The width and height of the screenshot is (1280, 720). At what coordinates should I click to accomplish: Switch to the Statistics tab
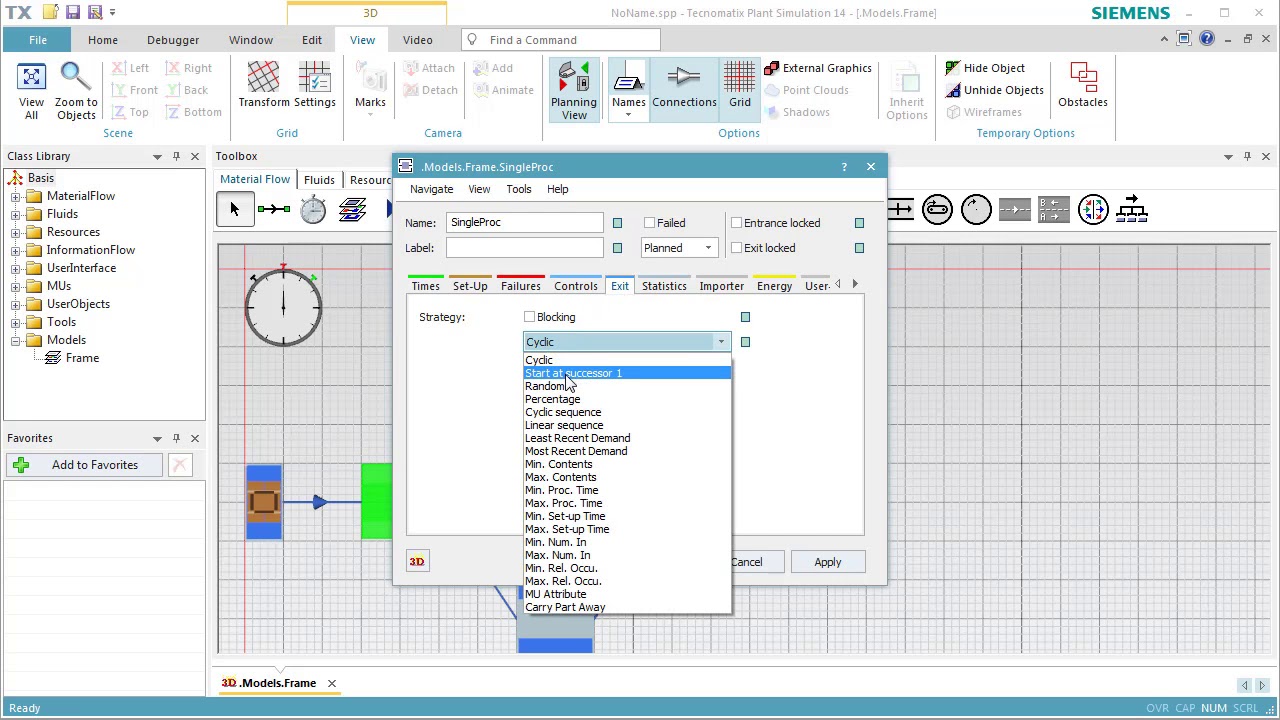click(x=664, y=286)
